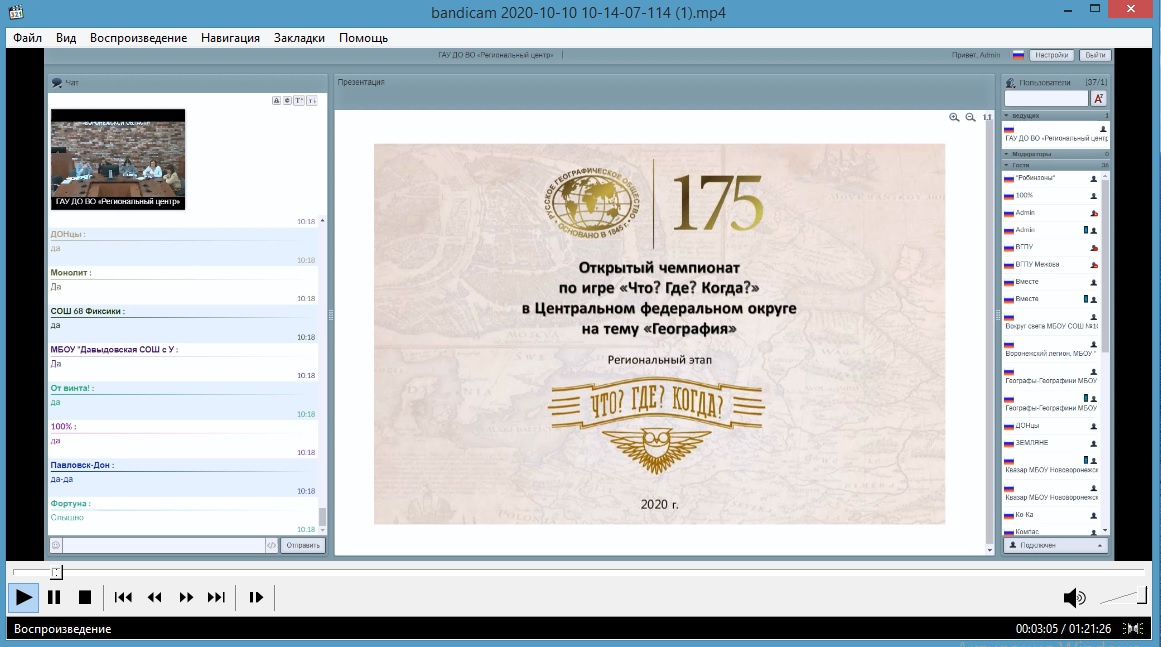Collapse the Ведущих group
The height and width of the screenshot is (647, 1161).
[1007, 115]
